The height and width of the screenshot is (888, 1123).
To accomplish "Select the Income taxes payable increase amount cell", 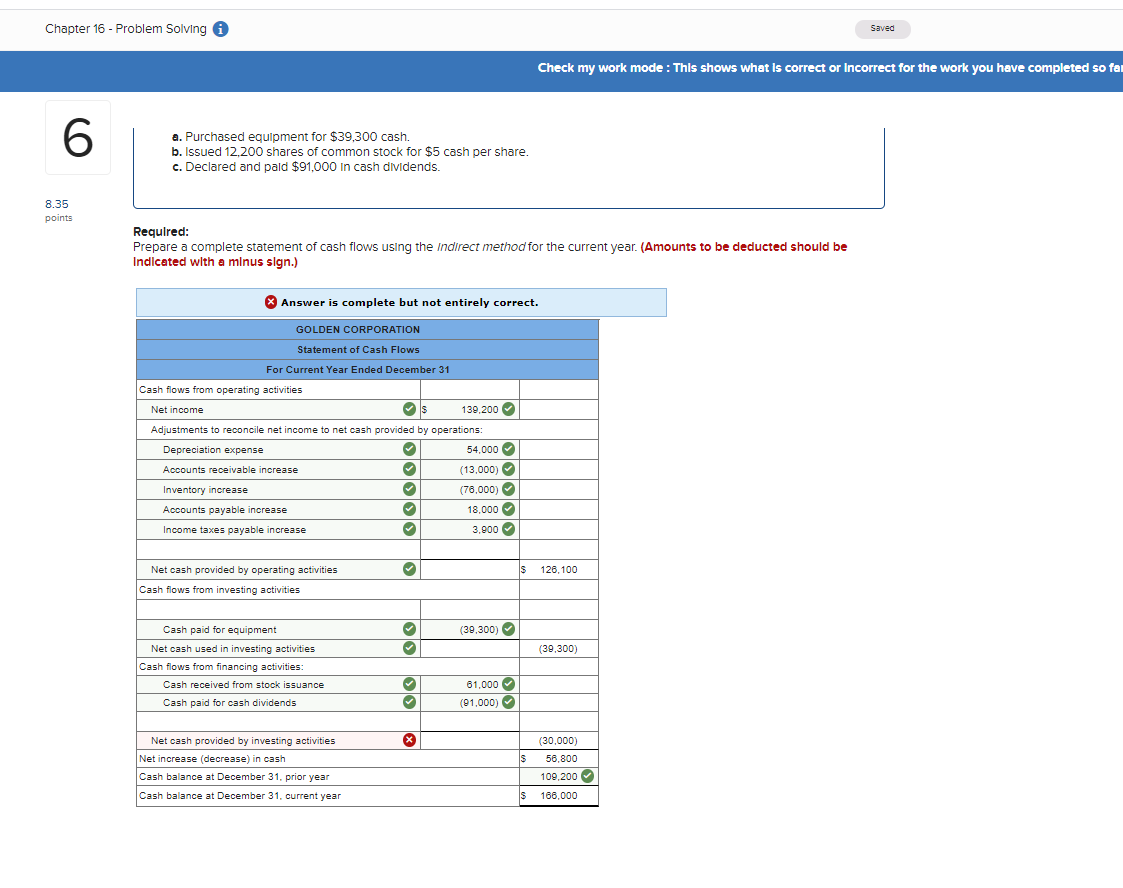I will [x=470, y=529].
